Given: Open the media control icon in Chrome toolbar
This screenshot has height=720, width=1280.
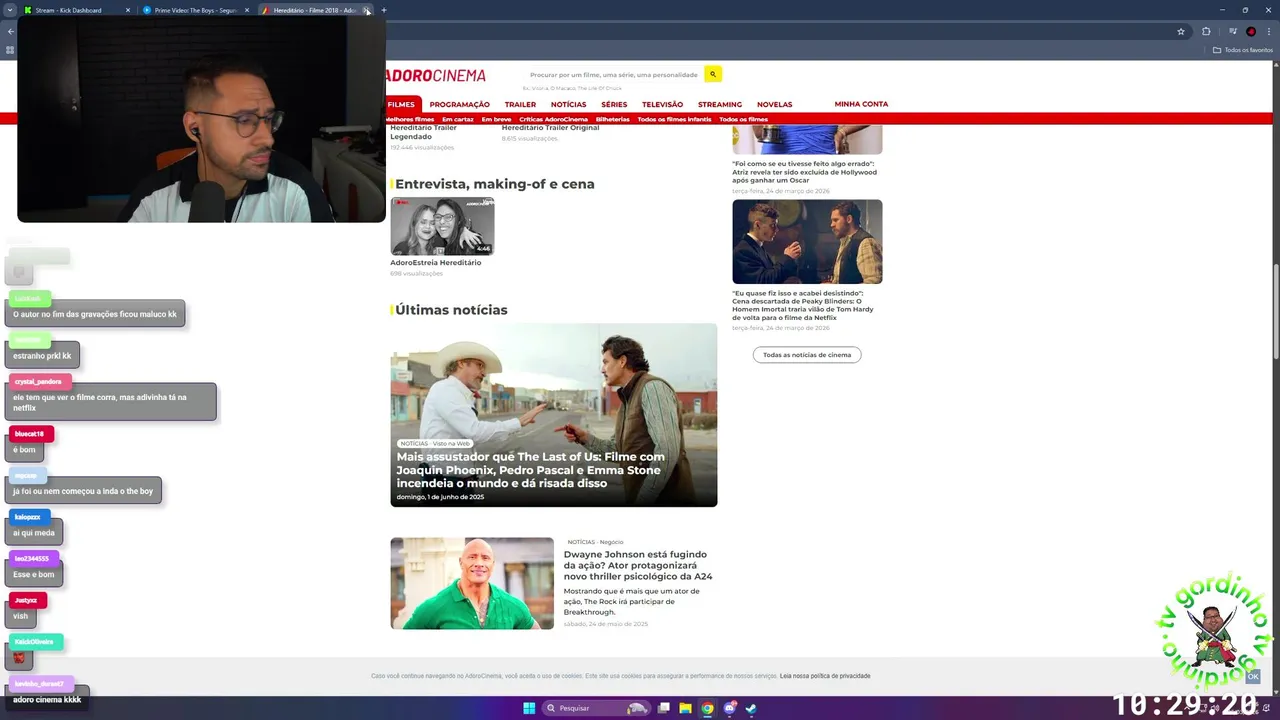Looking at the screenshot, I should point(1232,31).
